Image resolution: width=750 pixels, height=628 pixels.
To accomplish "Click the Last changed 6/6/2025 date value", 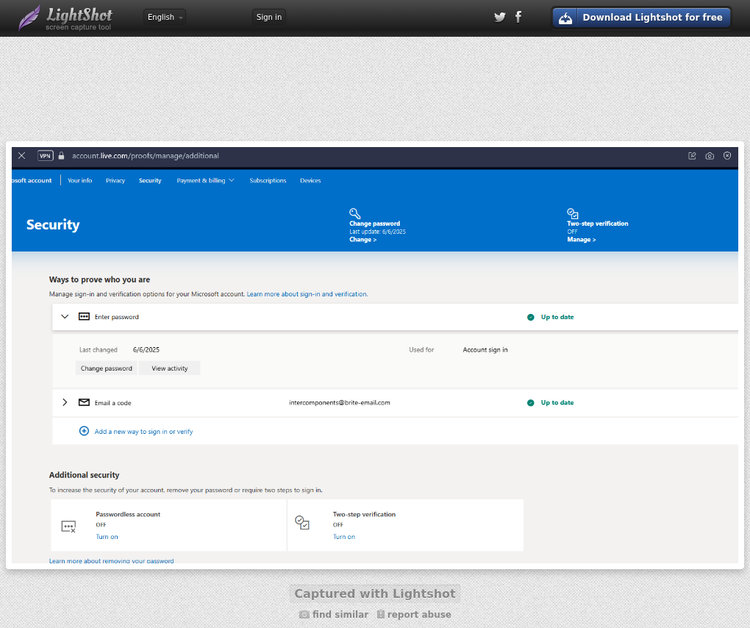I will [x=146, y=350].
